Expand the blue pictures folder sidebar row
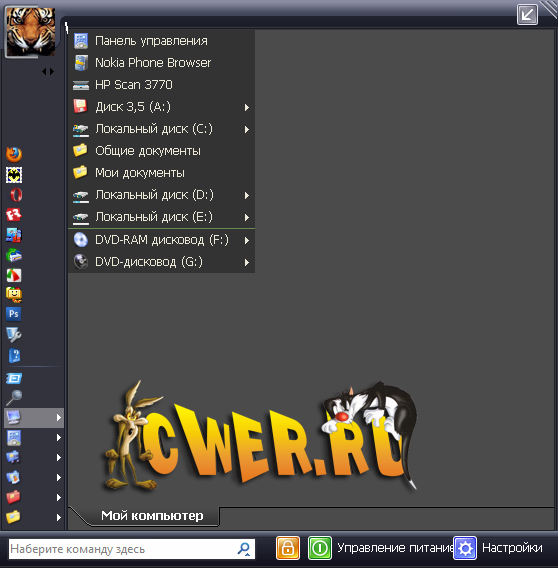Image resolution: width=558 pixels, height=568 pixels. click(x=34, y=477)
